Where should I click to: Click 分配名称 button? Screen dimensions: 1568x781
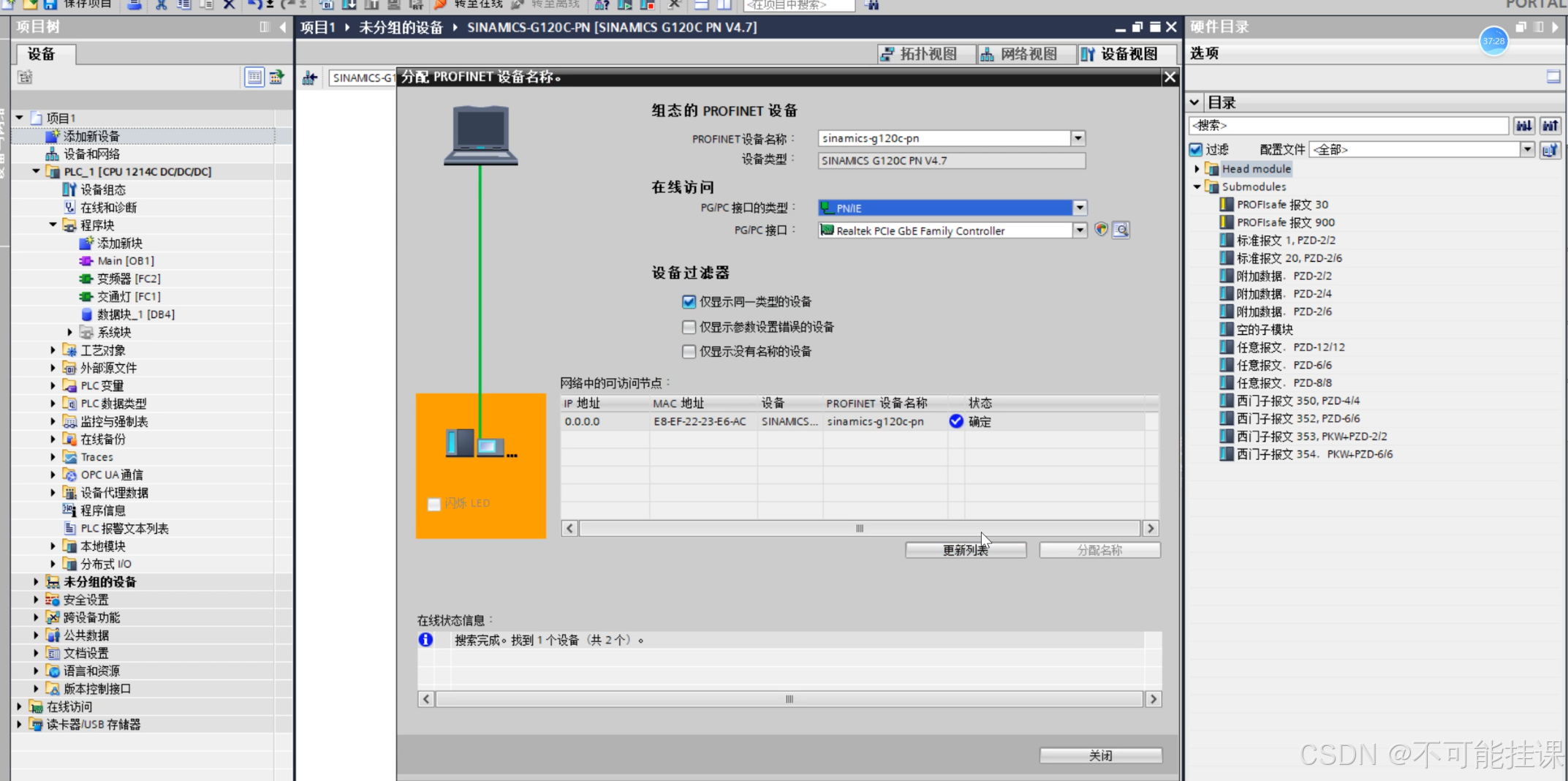1099,550
